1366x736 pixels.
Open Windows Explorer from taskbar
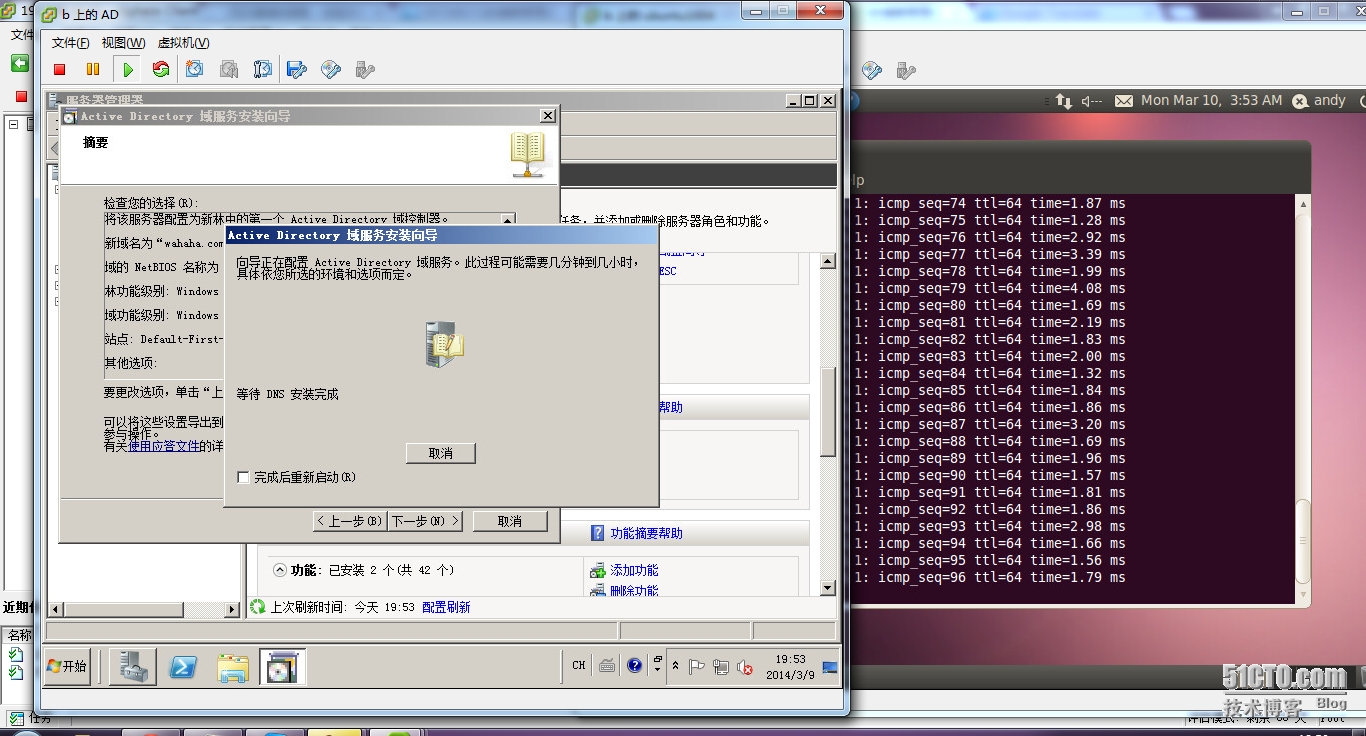(233, 667)
